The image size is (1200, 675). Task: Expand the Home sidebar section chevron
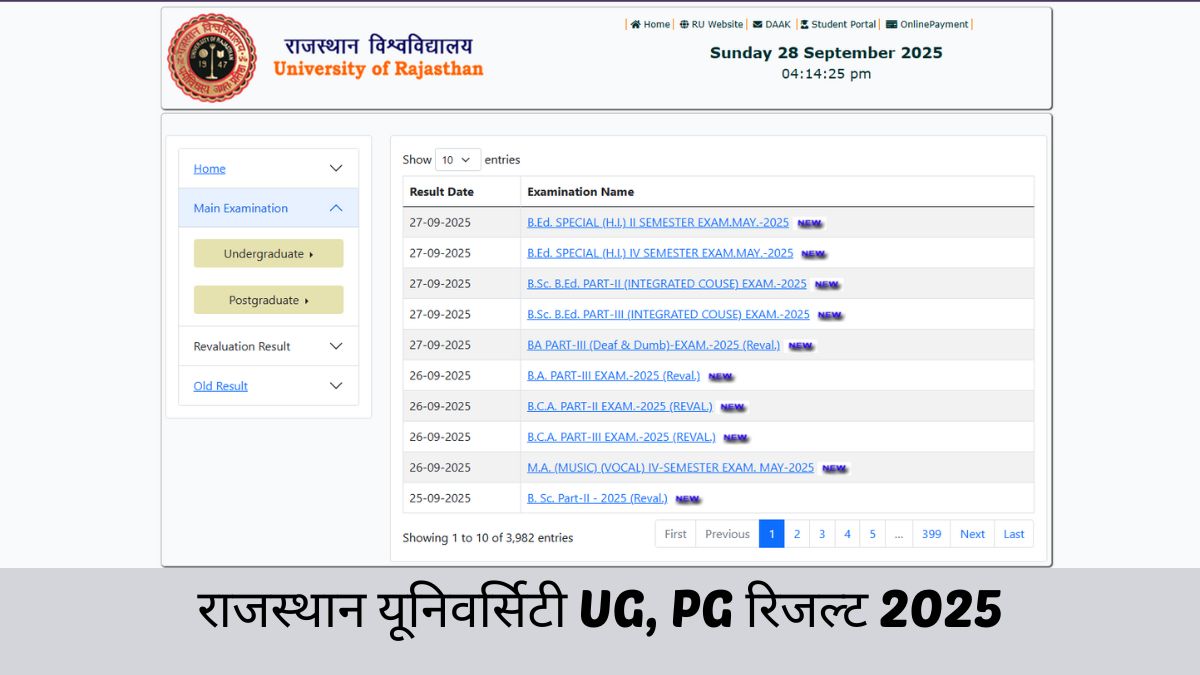(336, 168)
